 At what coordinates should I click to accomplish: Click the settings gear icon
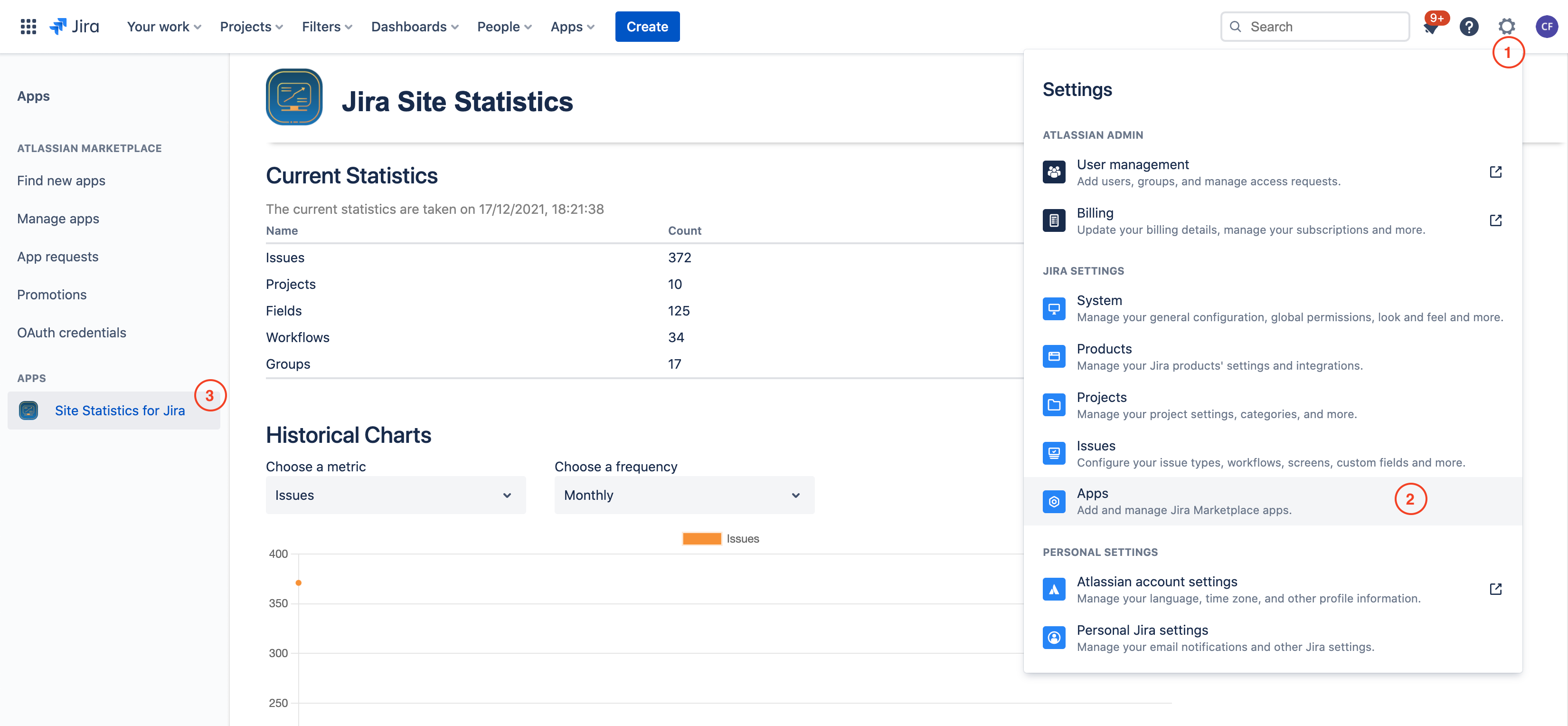(x=1507, y=26)
